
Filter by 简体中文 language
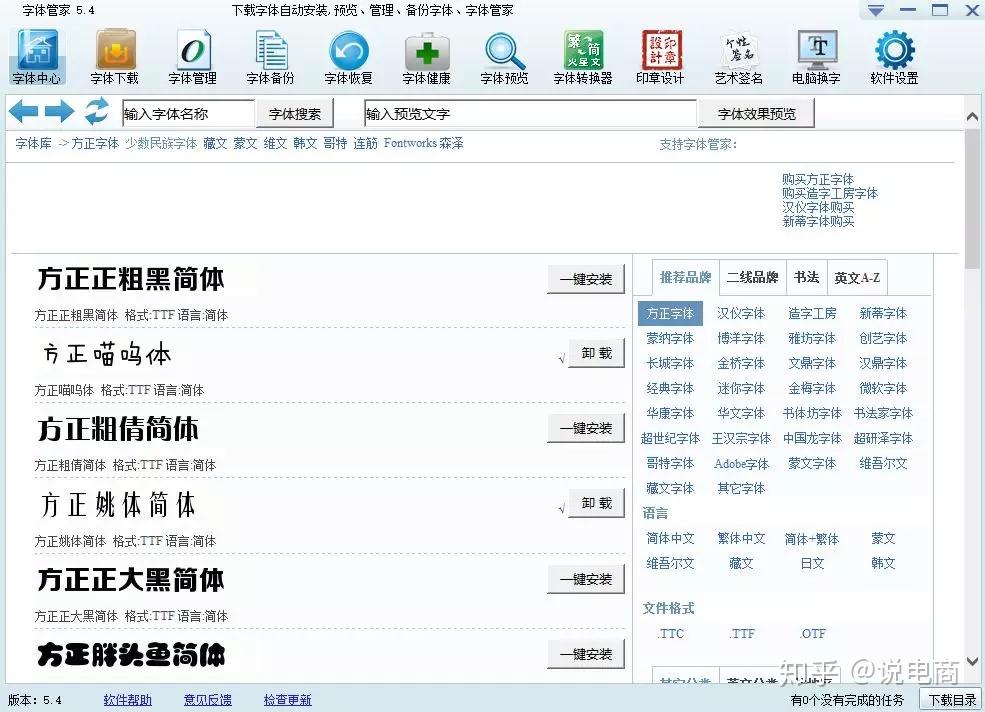pos(670,538)
